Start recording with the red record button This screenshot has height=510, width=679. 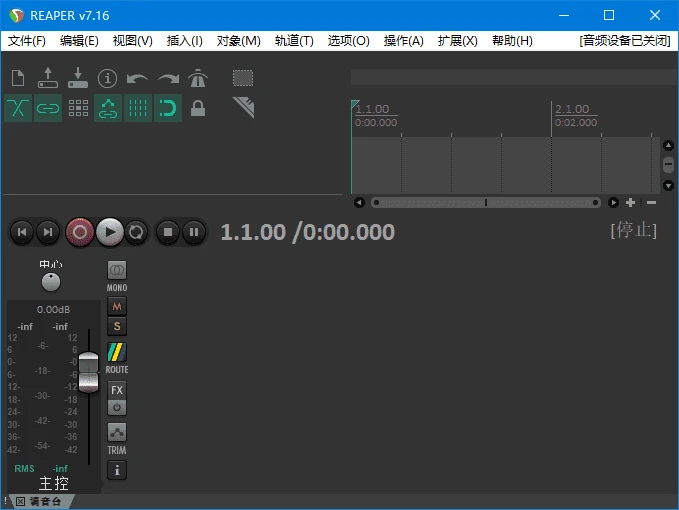(80, 232)
